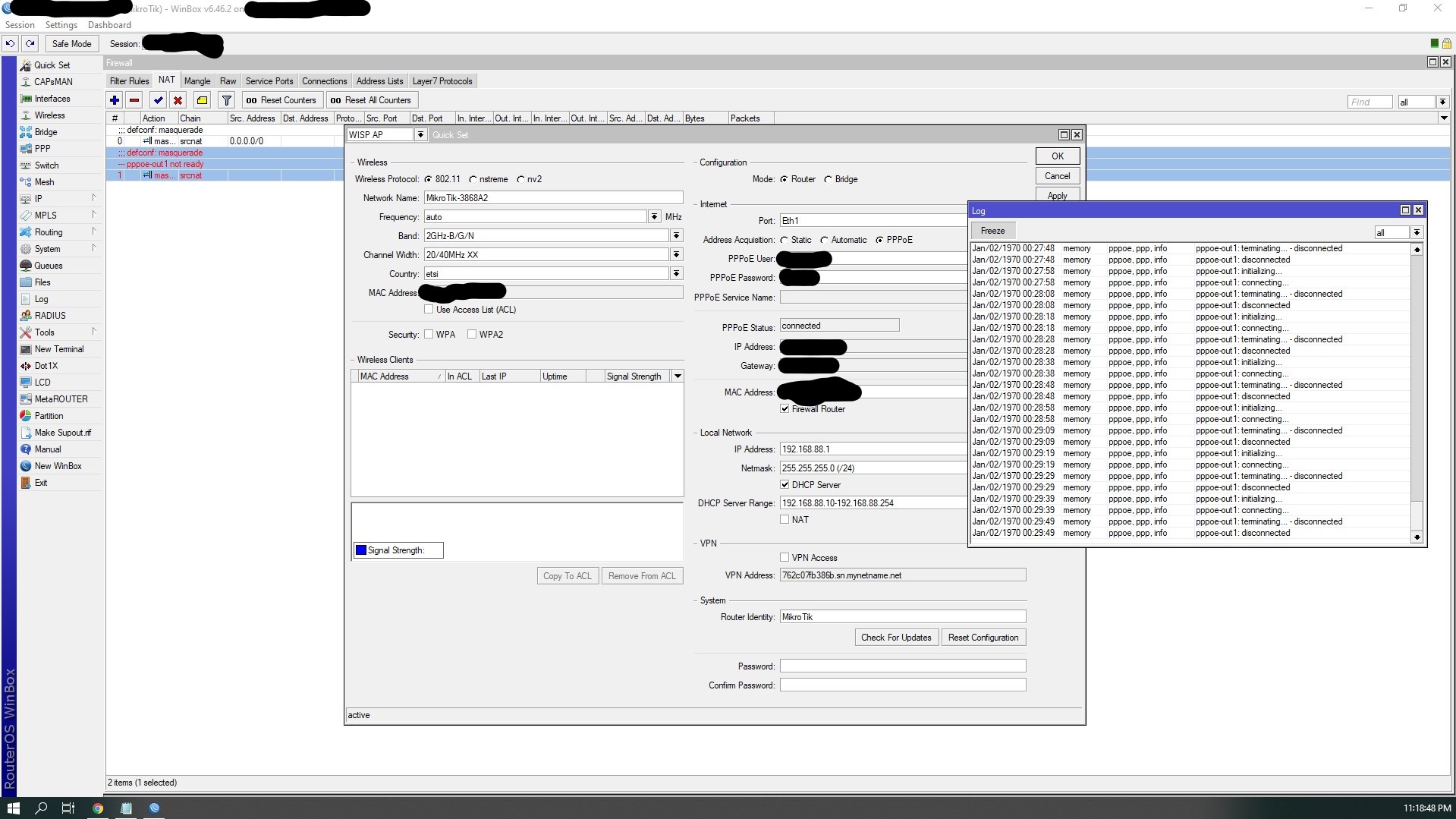Open the Country dropdown
Viewport: 1456px width, 819px height.
click(x=676, y=274)
